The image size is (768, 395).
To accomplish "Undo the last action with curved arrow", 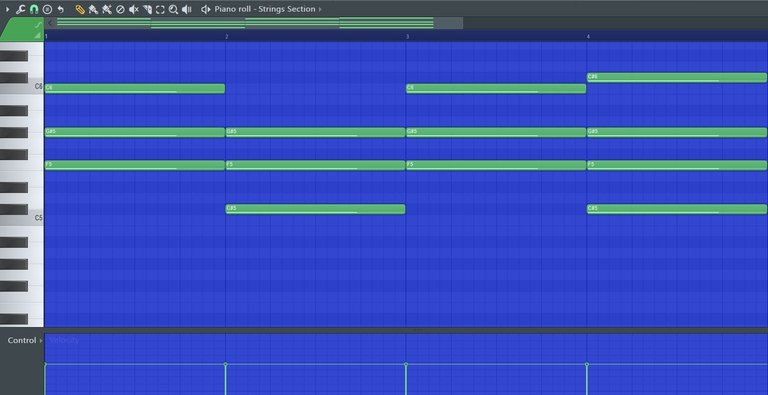I will pos(60,9).
